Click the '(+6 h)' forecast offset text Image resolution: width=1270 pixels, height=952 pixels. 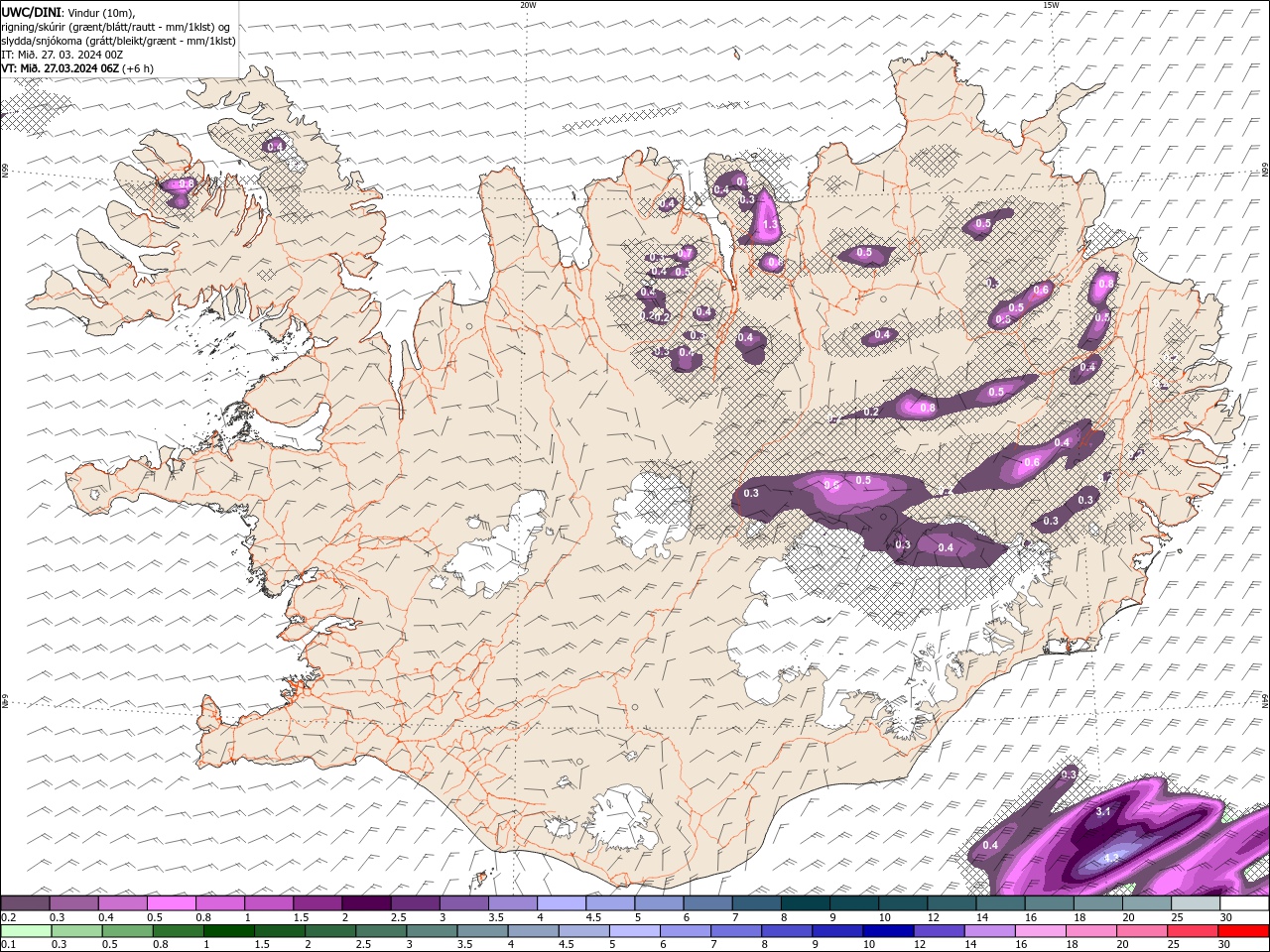coord(137,68)
